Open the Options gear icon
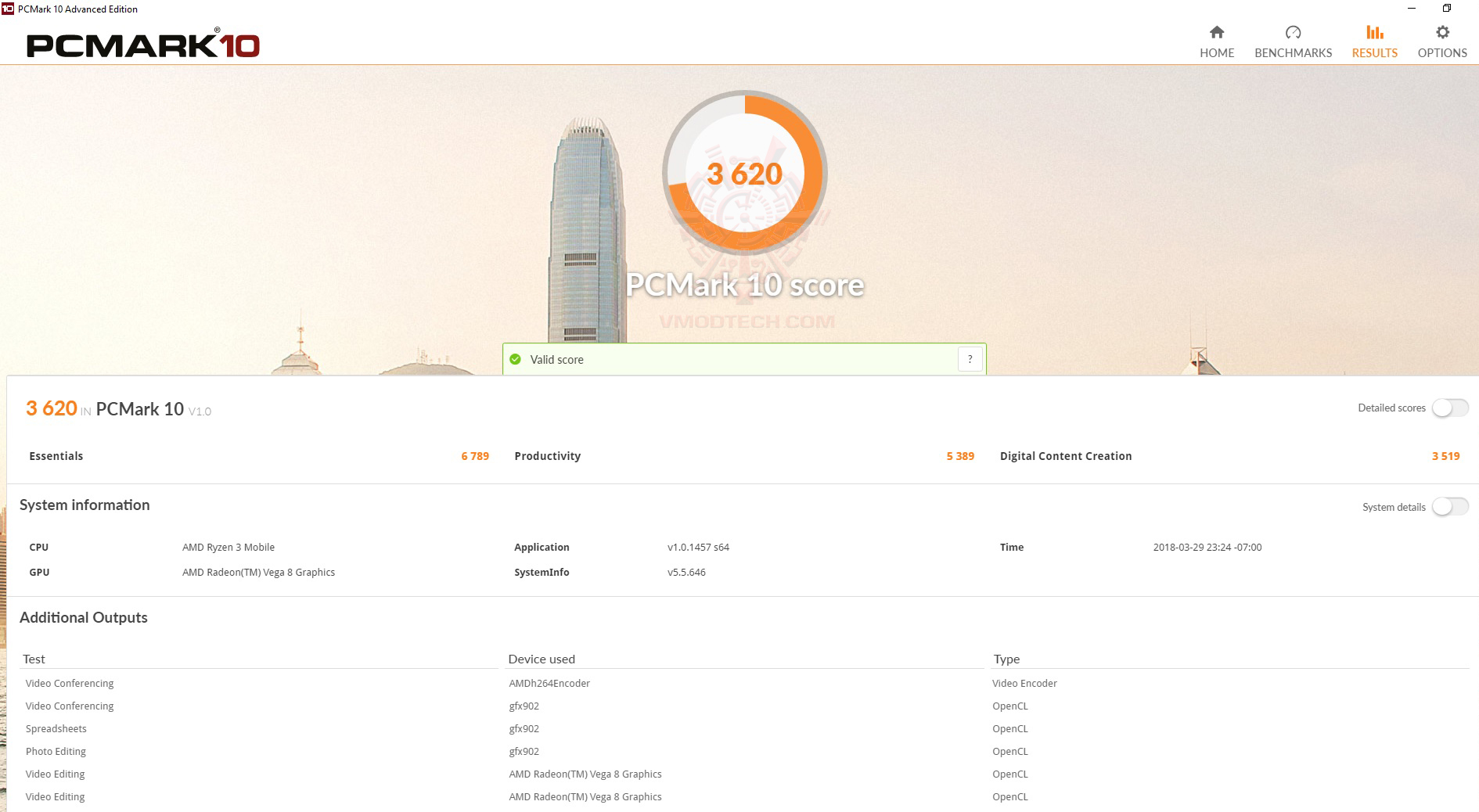This screenshot has width=1479, height=812. coord(1442,32)
